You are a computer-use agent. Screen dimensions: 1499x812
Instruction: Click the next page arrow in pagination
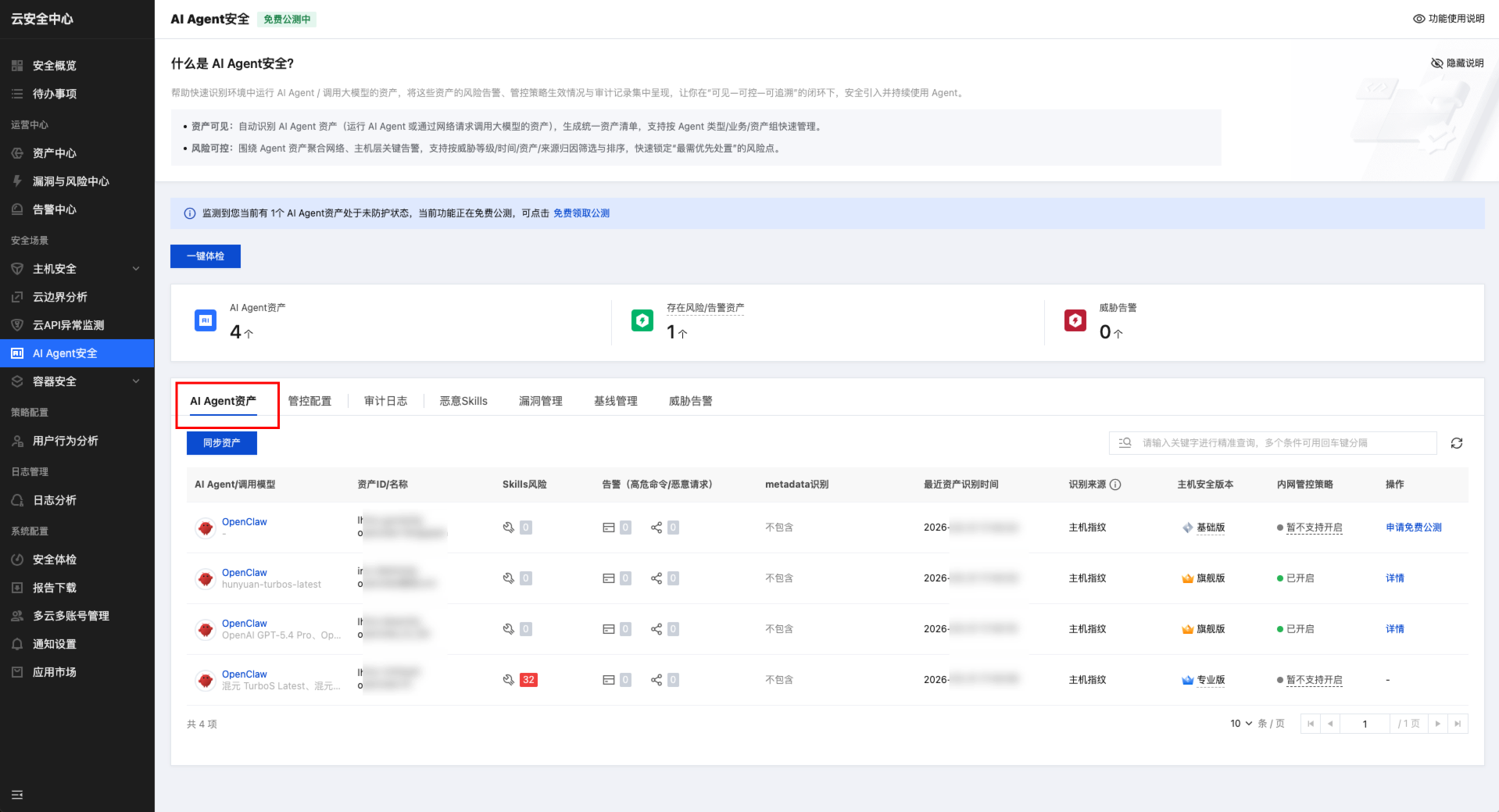tap(1437, 724)
